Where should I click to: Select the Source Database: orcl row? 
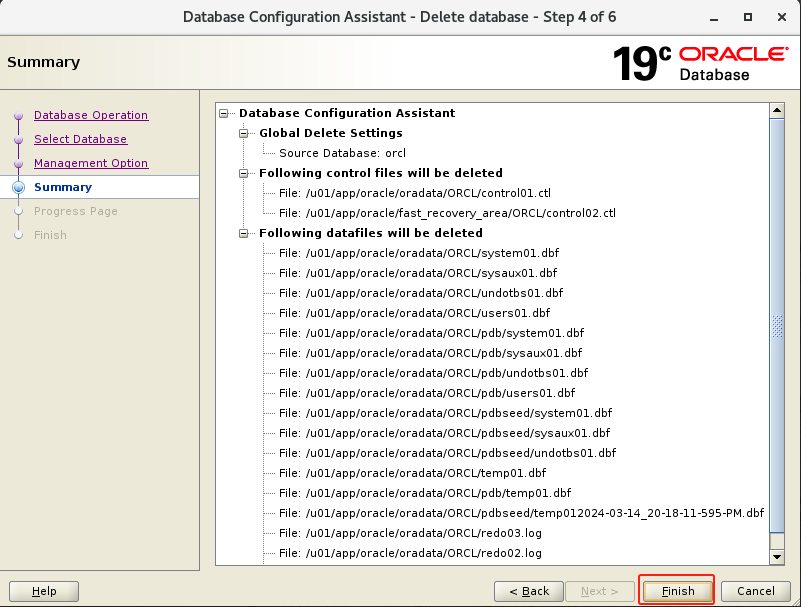(x=342, y=153)
